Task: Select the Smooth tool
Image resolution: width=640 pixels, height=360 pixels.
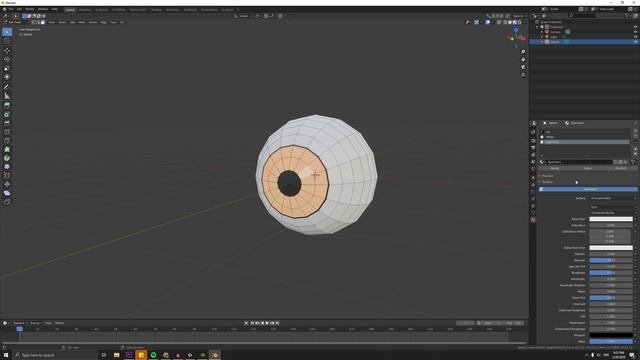Action: (x=7, y=167)
